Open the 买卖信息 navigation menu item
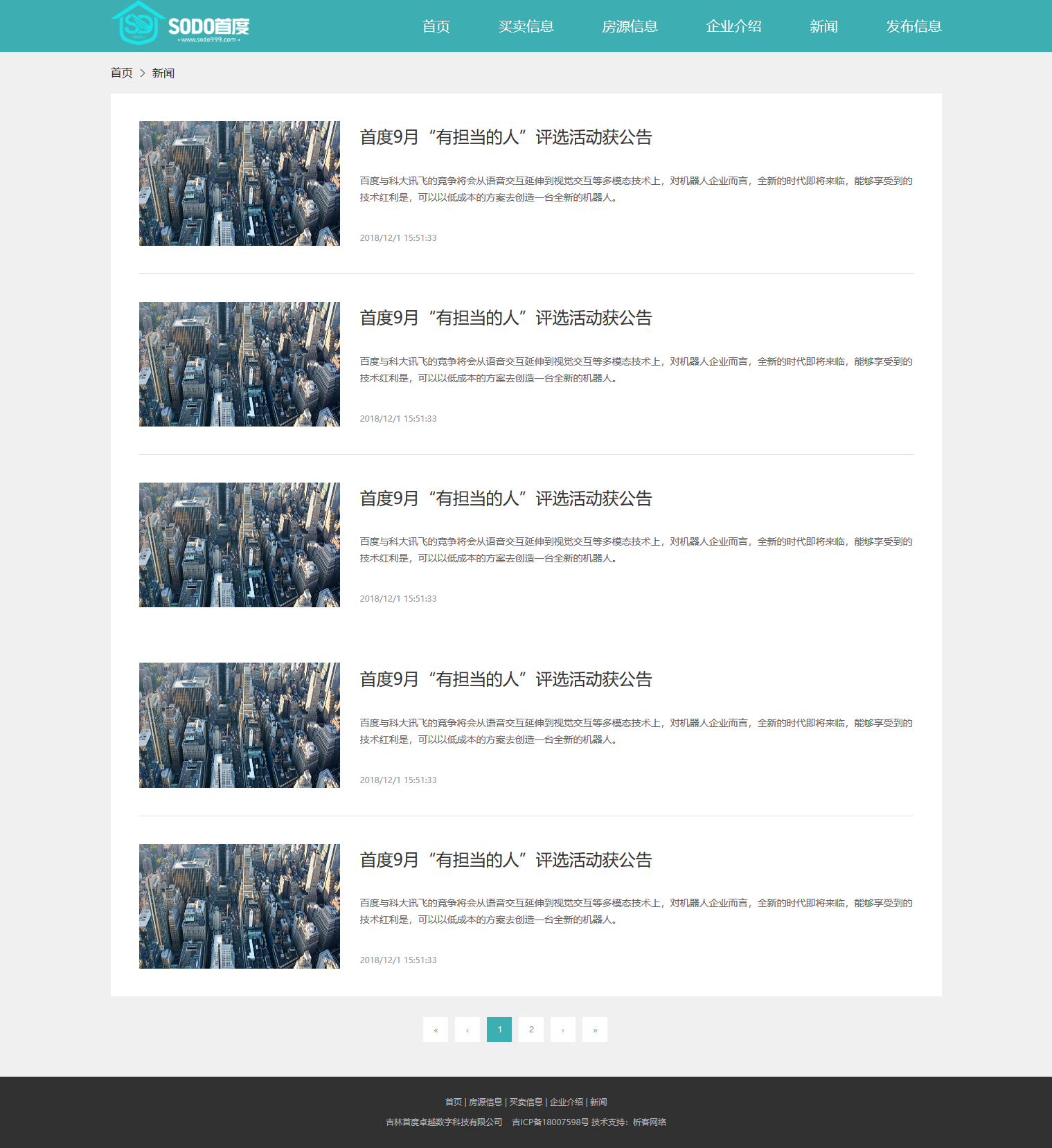This screenshot has width=1052, height=1148. [x=526, y=26]
